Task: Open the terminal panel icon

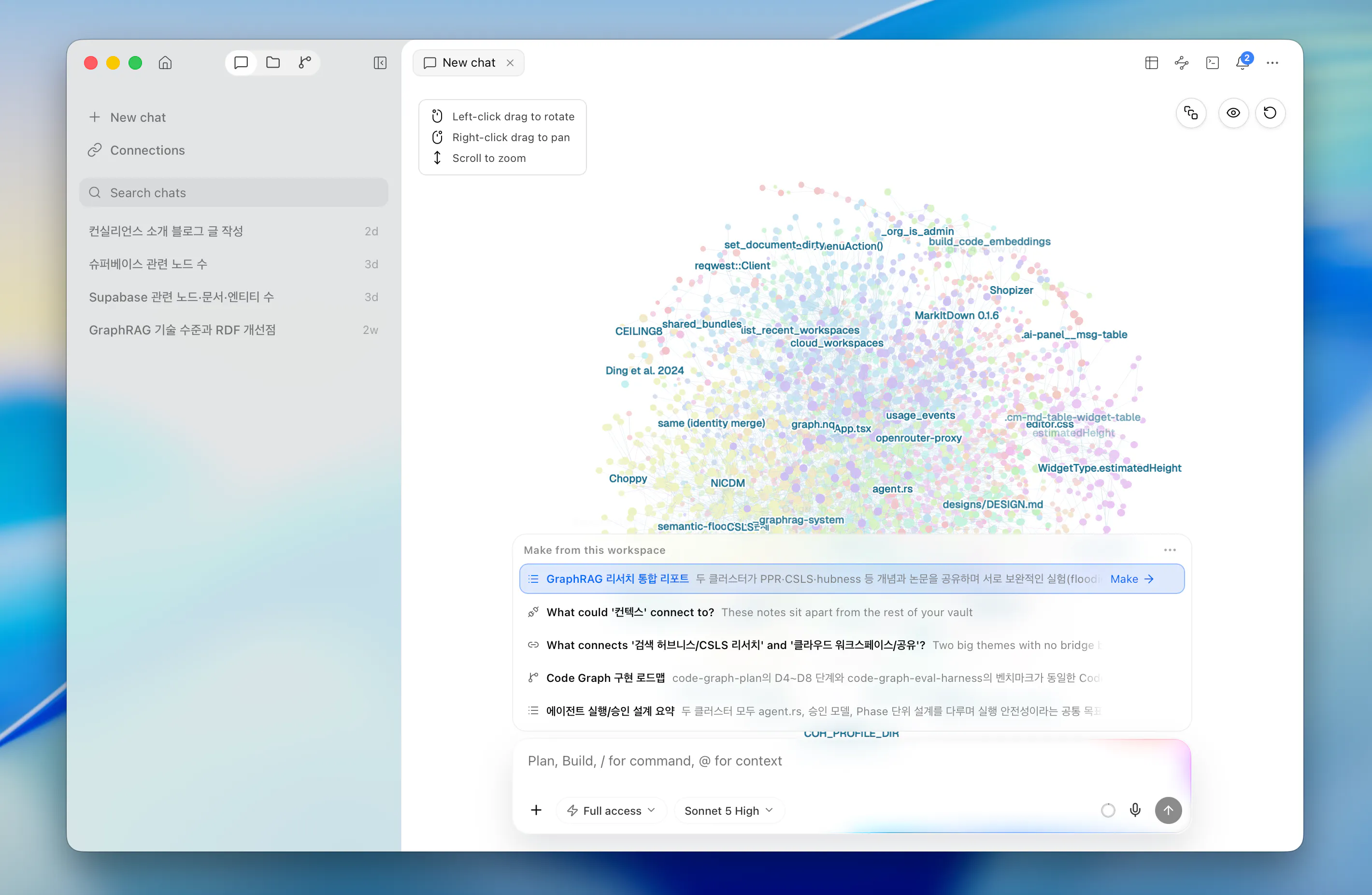Action: click(1212, 62)
